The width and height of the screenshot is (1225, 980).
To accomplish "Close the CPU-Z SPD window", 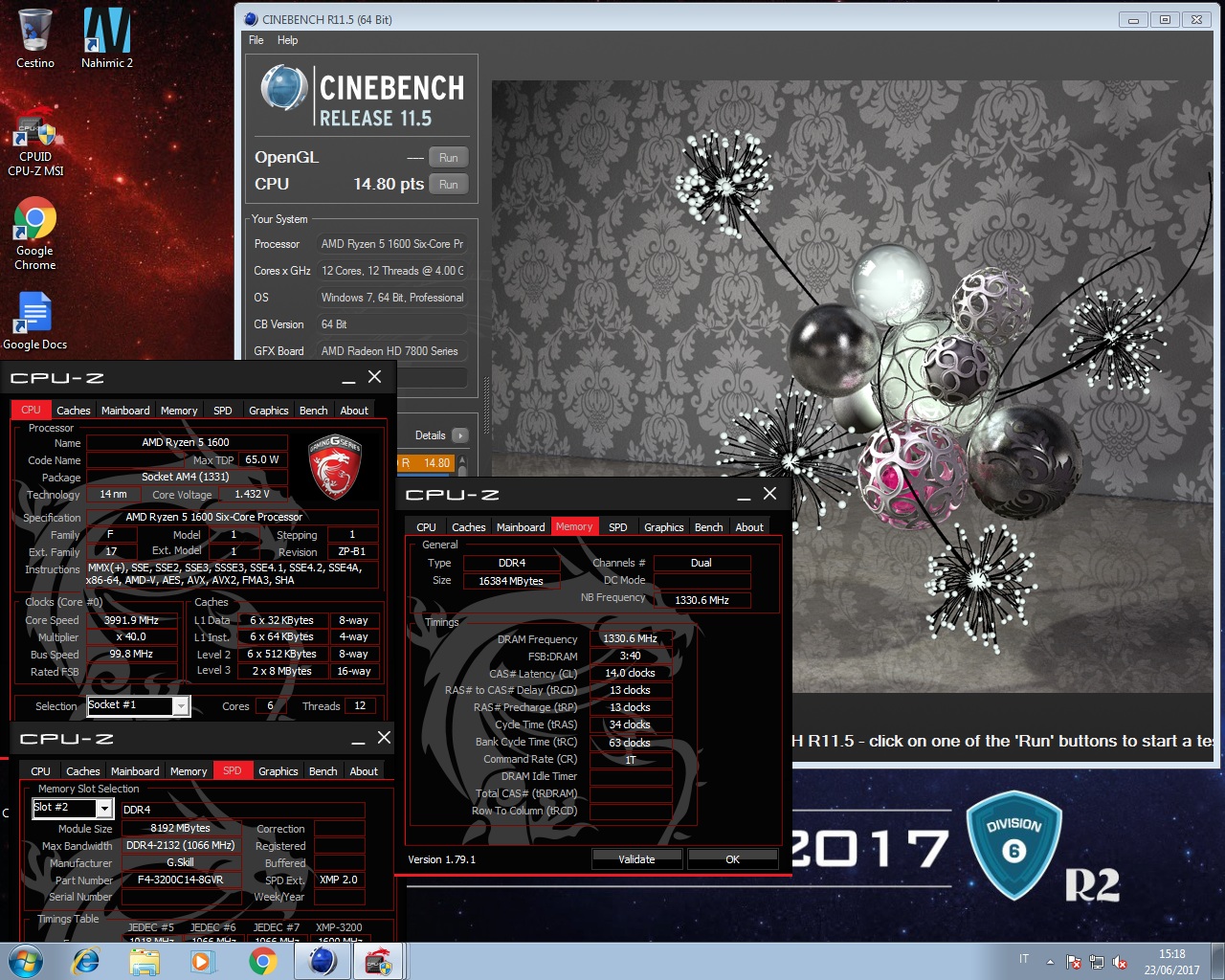I will click(384, 737).
